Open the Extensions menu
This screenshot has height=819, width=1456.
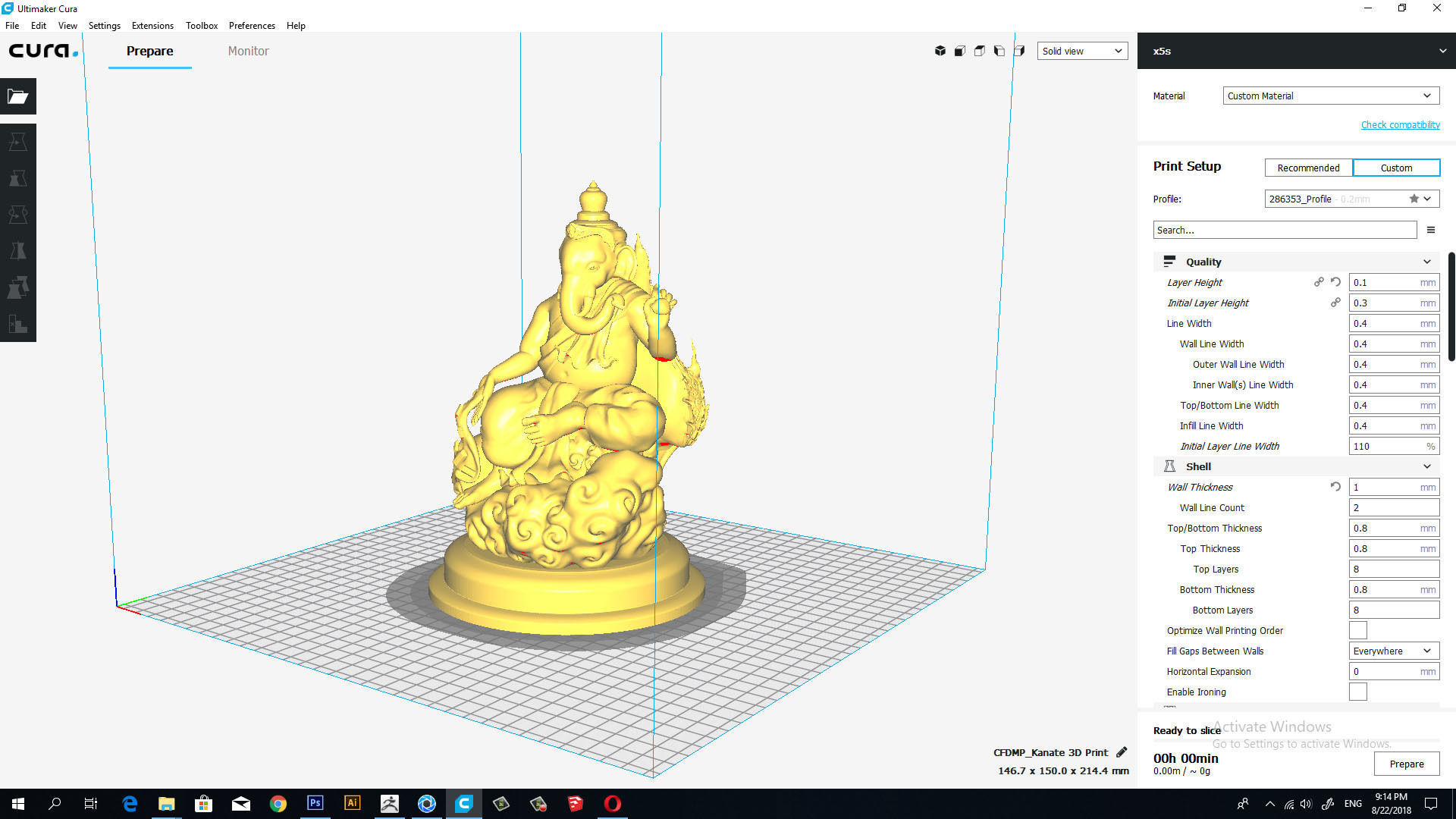pyautogui.click(x=152, y=25)
